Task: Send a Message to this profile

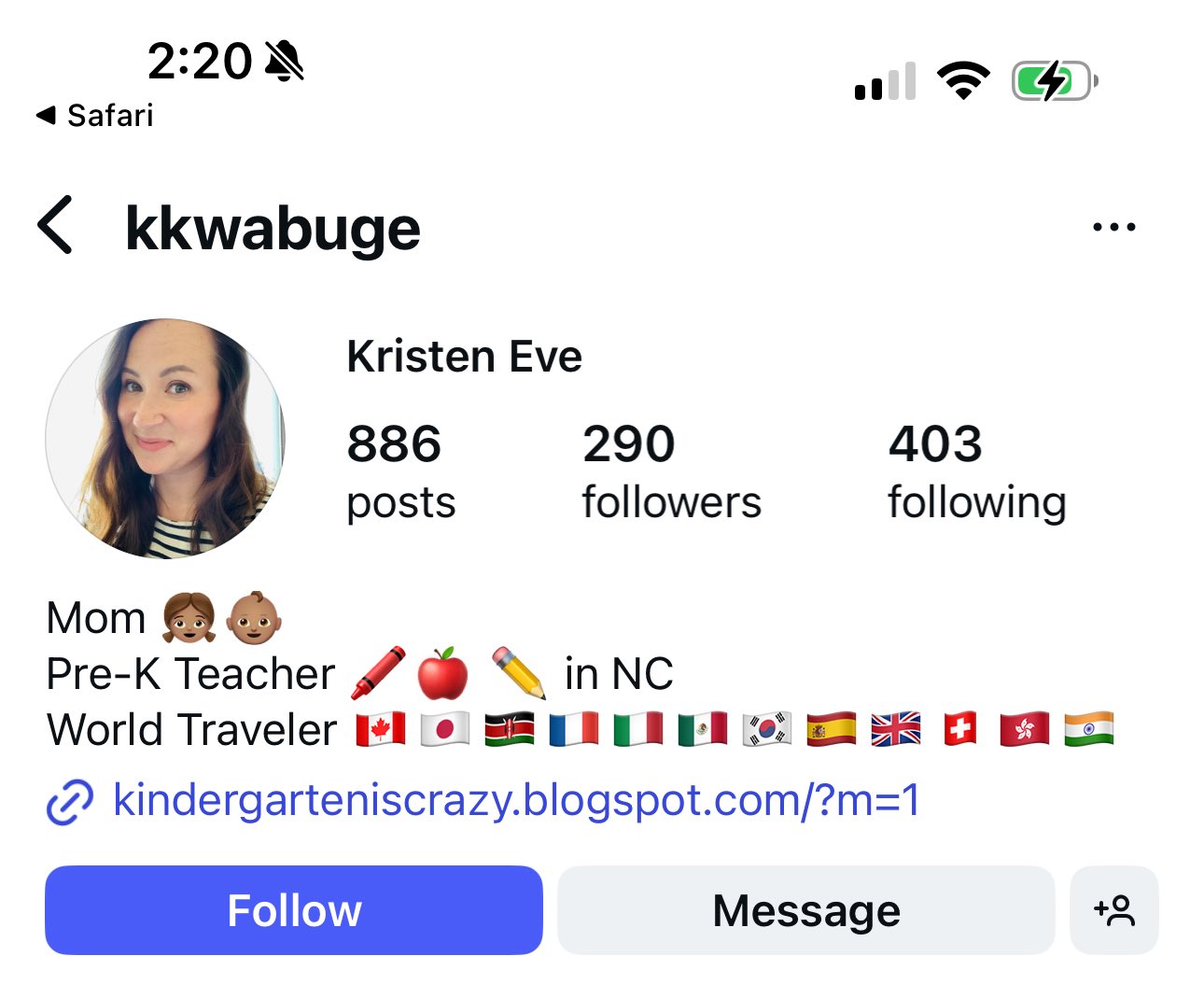Action: point(806,910)
